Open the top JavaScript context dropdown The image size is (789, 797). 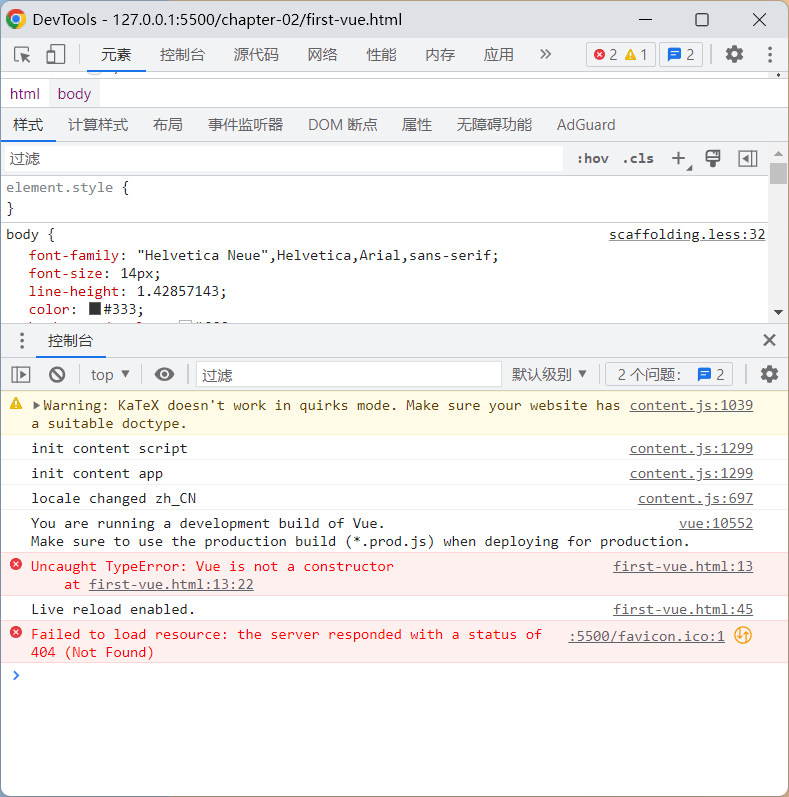110,375
